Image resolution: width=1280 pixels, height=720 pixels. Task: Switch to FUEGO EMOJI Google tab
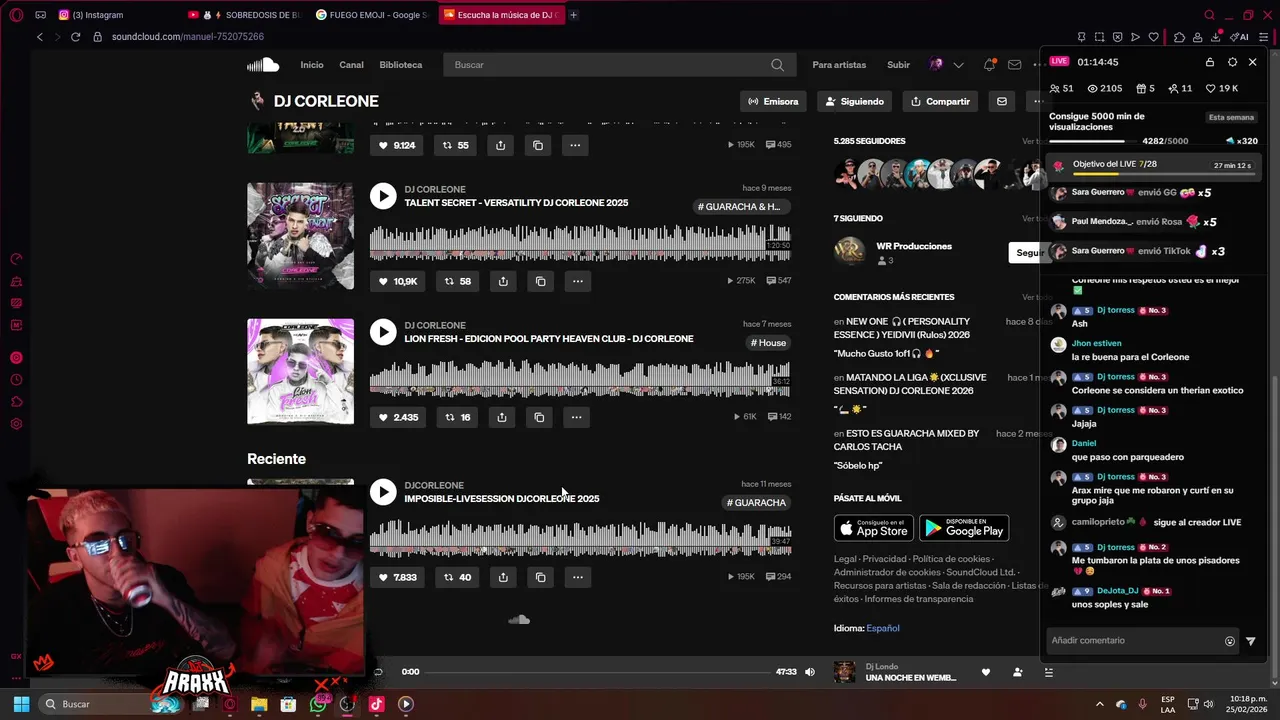point(371,15)
